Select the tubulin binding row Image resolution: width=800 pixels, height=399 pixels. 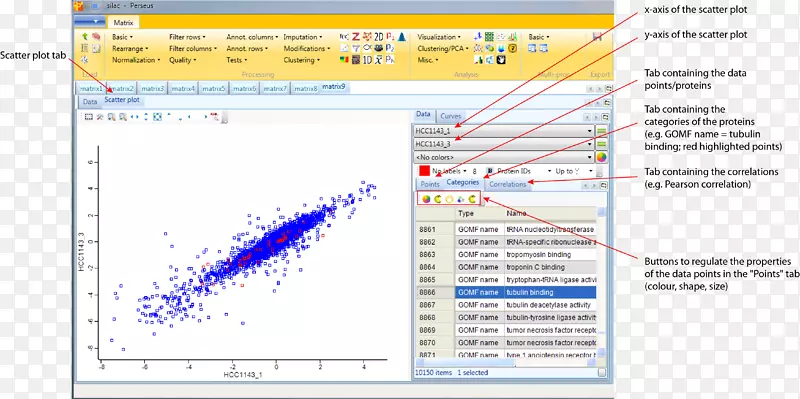510,292
